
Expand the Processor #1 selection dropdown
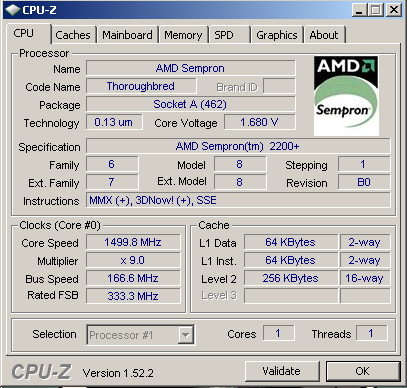tap(186, 335)
